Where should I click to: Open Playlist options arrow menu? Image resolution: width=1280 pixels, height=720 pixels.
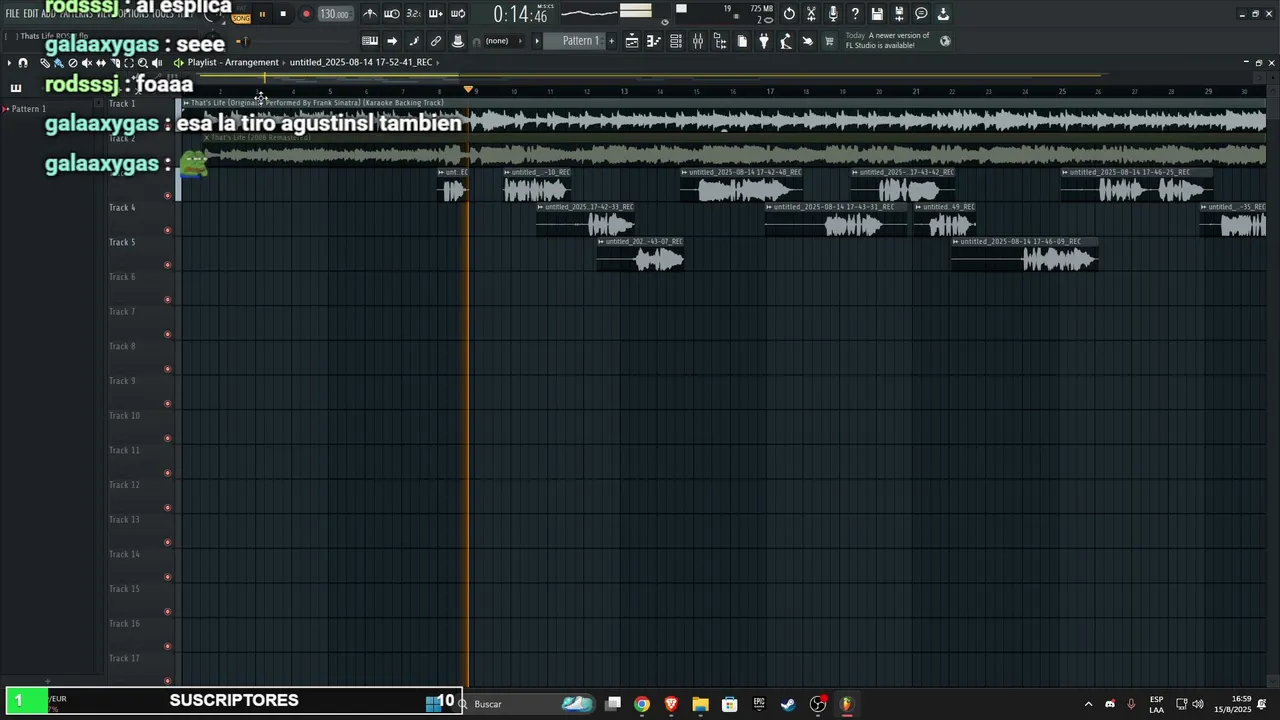[x=9, y=63]
